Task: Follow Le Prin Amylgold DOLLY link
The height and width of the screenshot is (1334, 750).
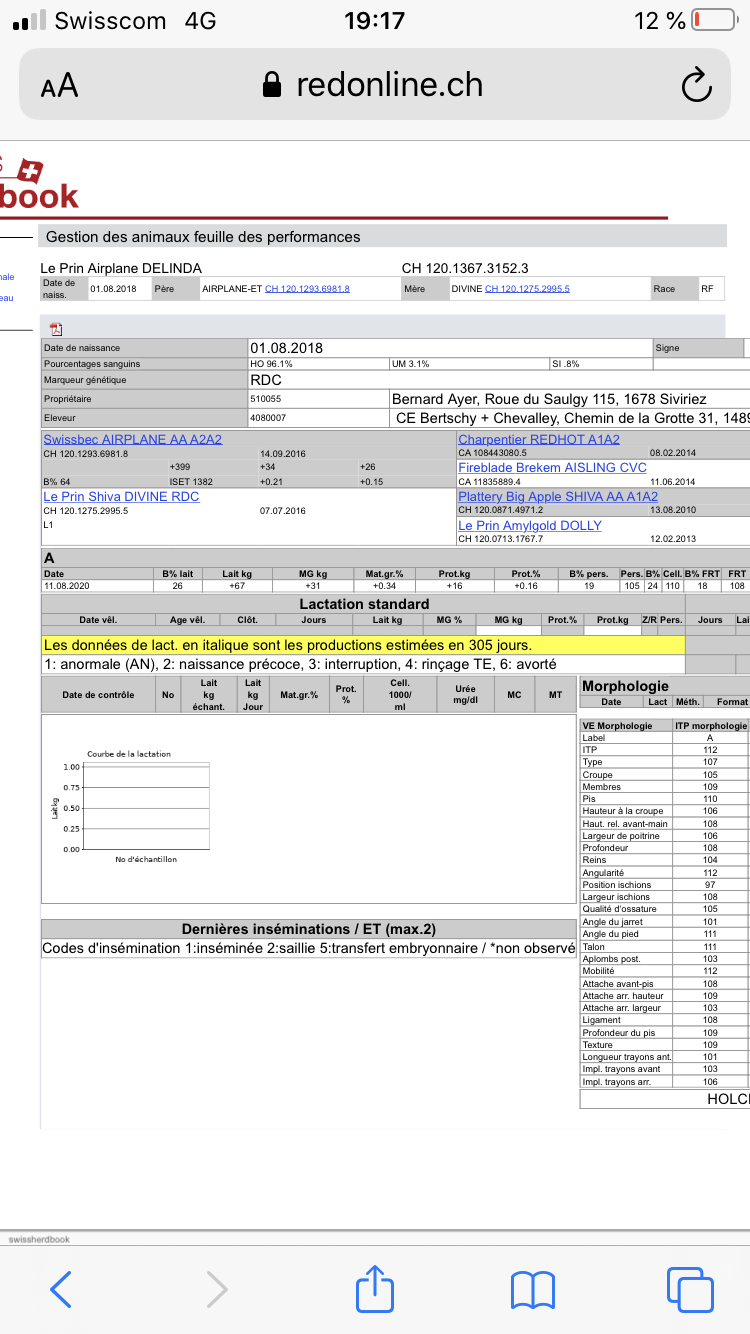Action: (x=529, y=525)
